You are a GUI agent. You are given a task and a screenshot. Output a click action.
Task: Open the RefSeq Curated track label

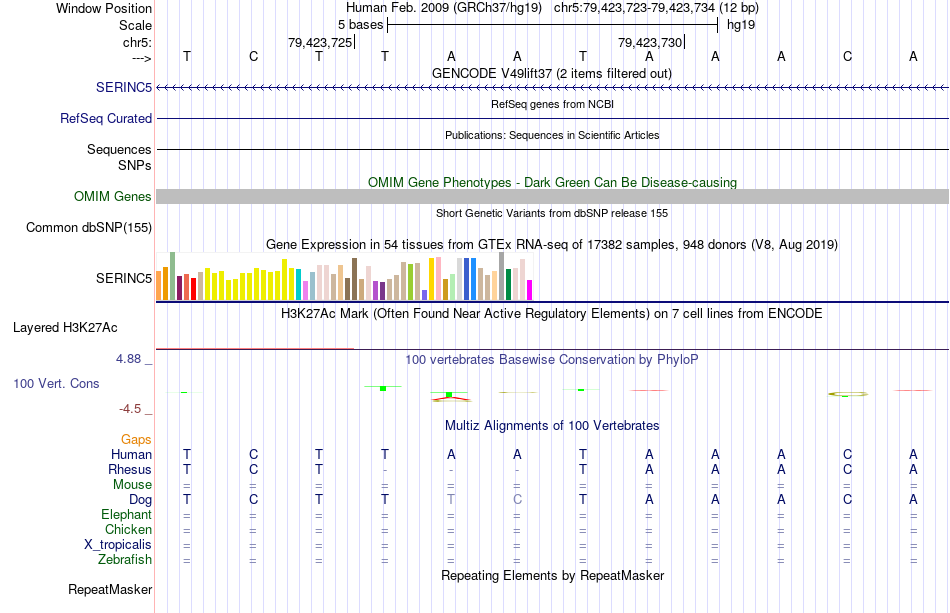(105, 118)
